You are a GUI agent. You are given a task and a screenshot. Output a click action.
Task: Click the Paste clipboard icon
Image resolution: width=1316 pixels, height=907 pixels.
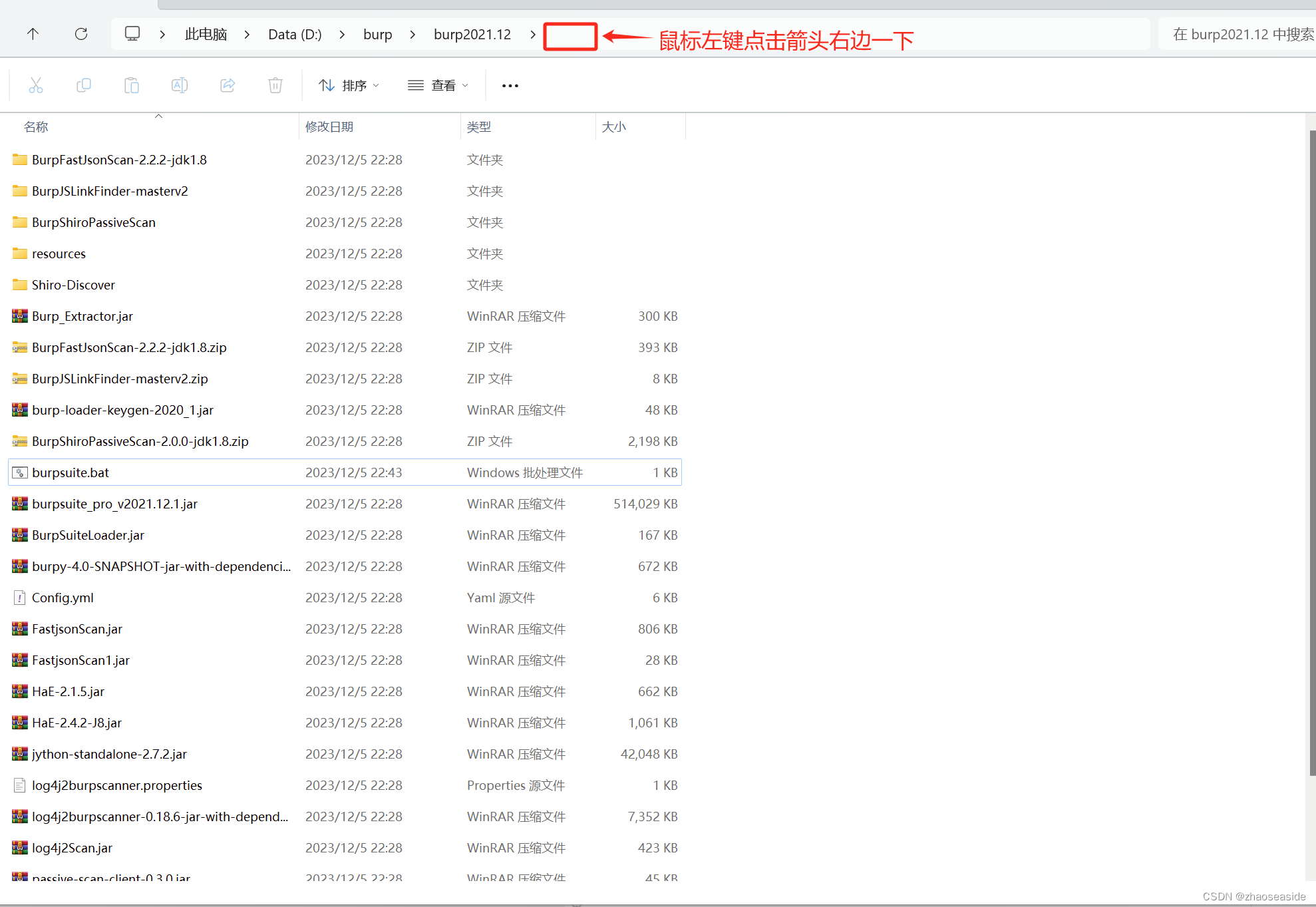click(x=132, y=85)
